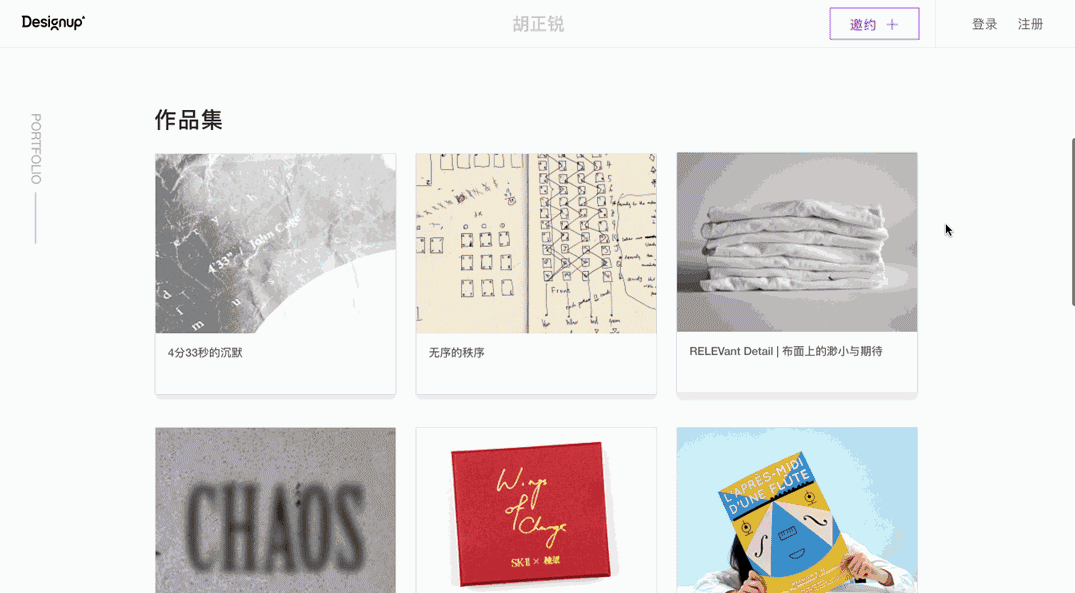Open the RELEVant Detail folded cloth thumbnail
1075x593 pixels.
[797, 242]
